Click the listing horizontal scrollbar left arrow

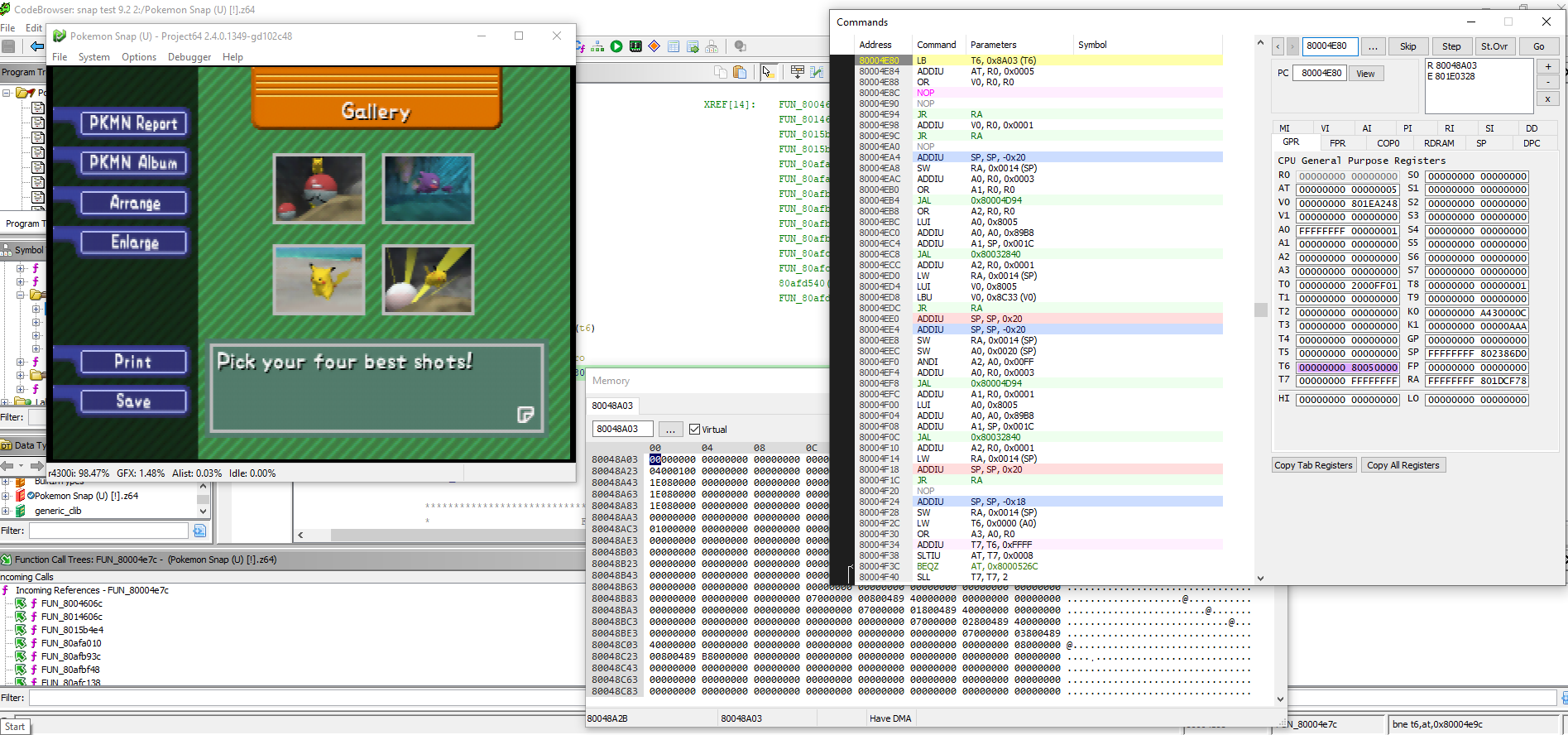[x=300, y=535]
